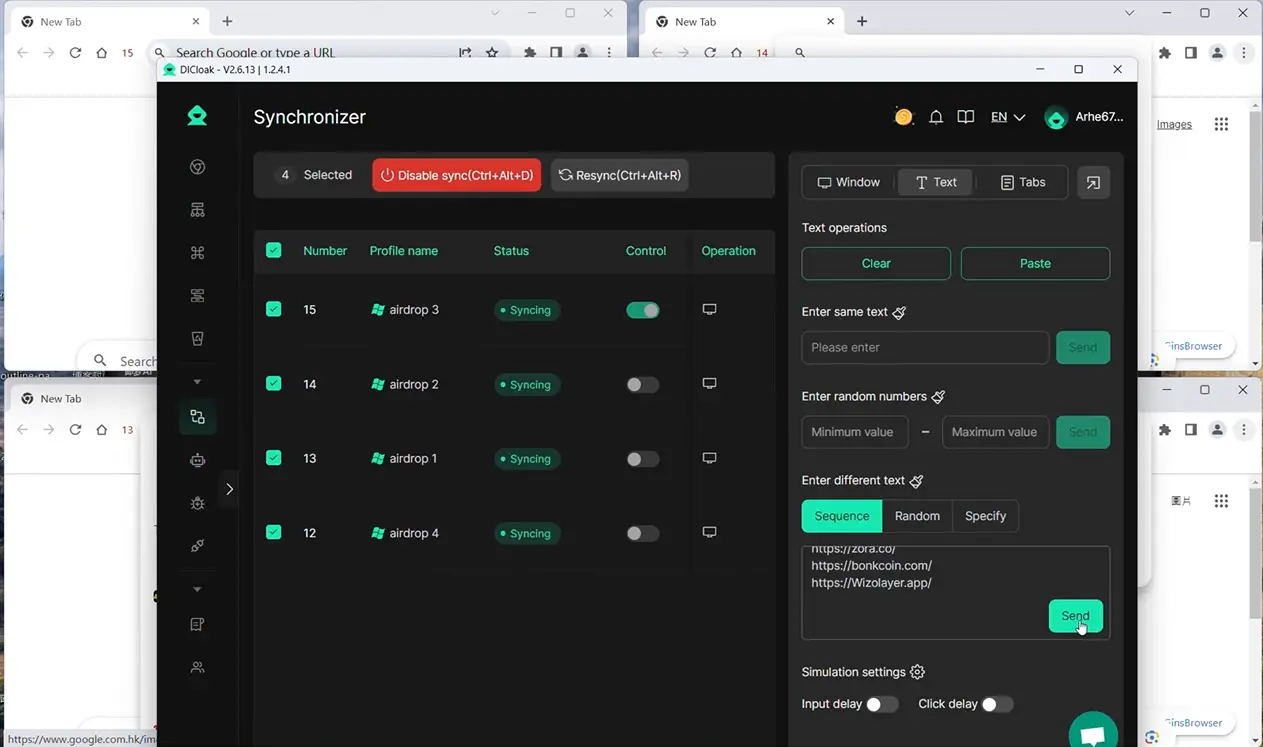Open the browser profiles icon in DICloak sidebar
This screenshot has width=1263, height=747.
click(x=197, y=167)
